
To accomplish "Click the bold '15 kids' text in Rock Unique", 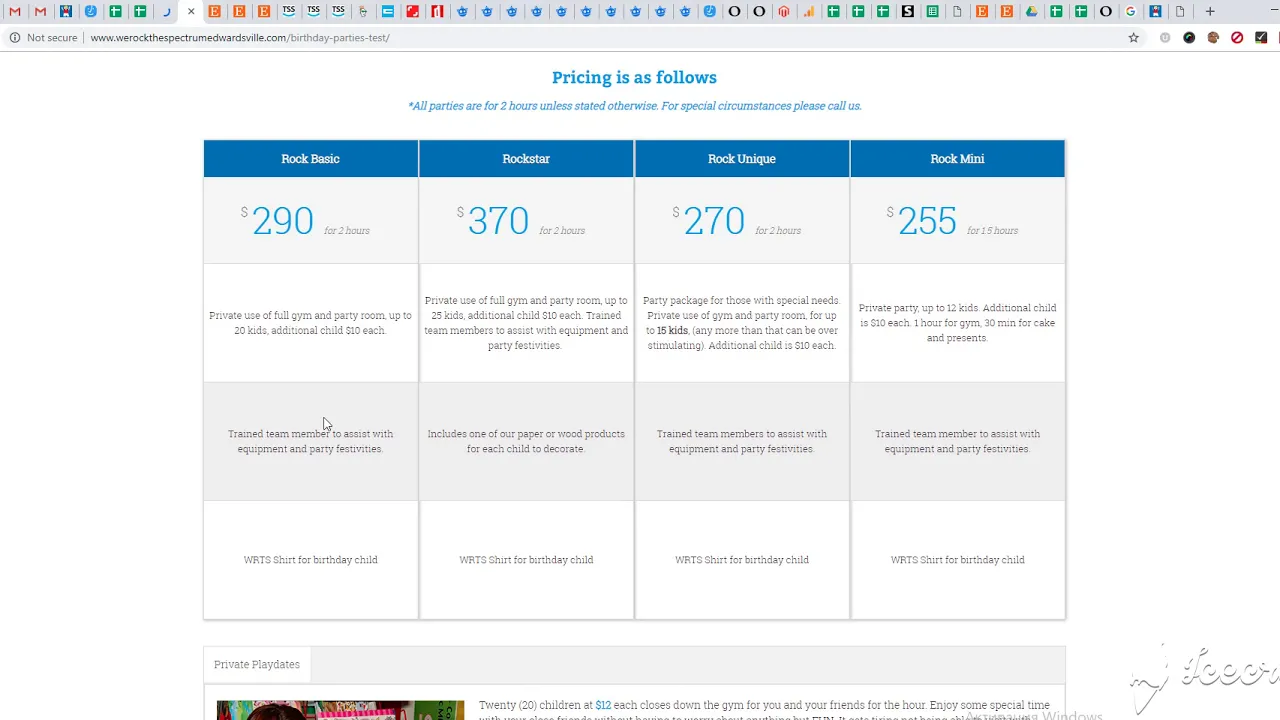I will 672,331.
